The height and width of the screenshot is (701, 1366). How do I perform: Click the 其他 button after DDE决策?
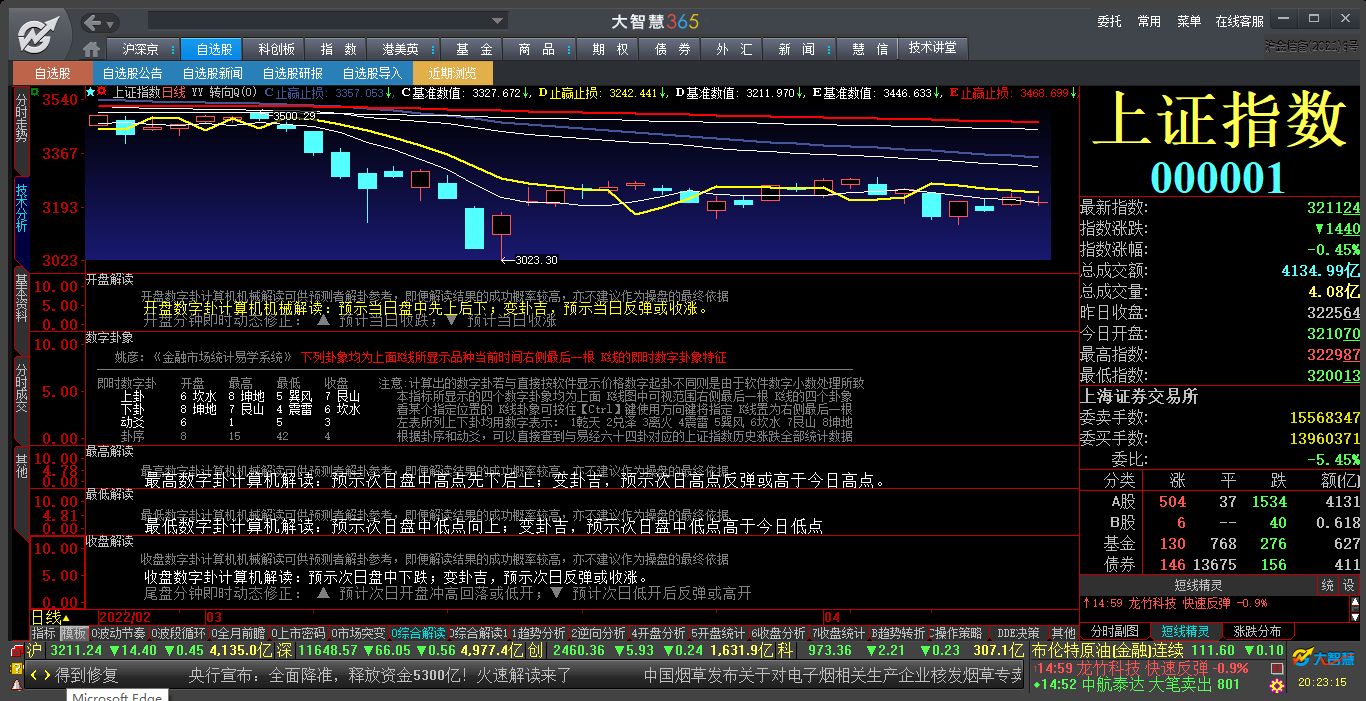tap(1063, 633)
